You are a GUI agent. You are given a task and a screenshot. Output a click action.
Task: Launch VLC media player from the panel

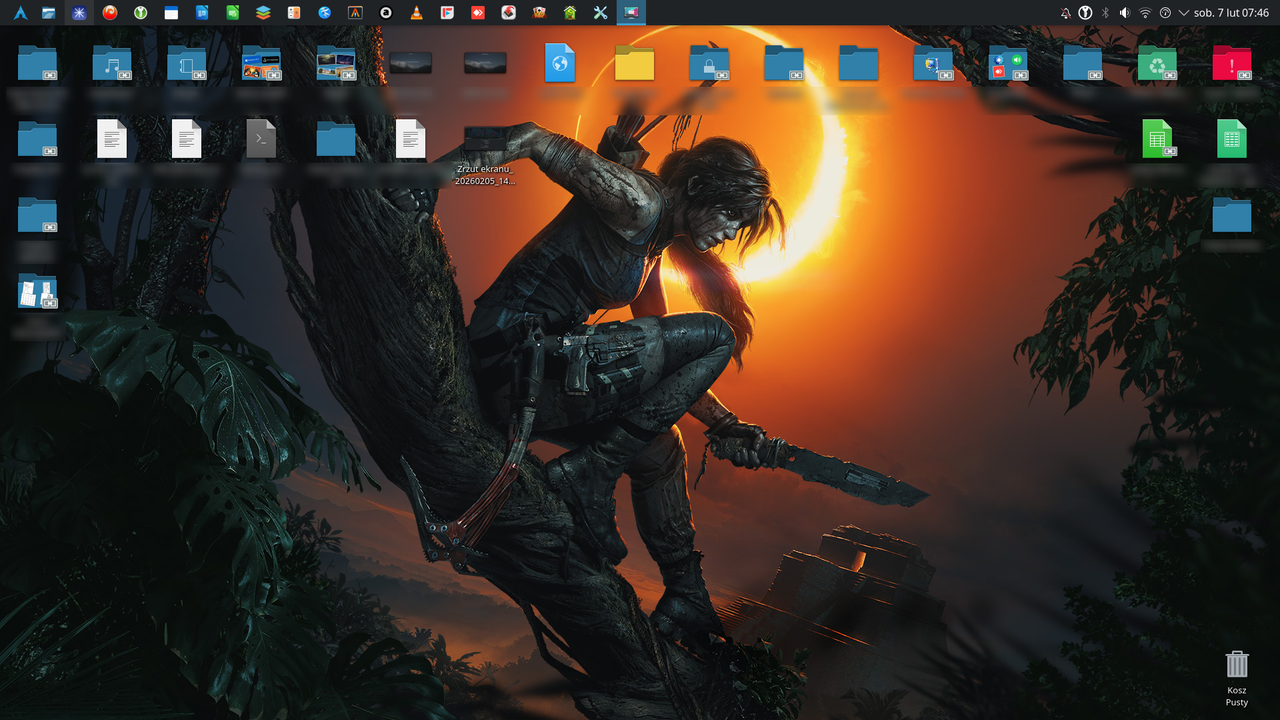pos(416,13)
